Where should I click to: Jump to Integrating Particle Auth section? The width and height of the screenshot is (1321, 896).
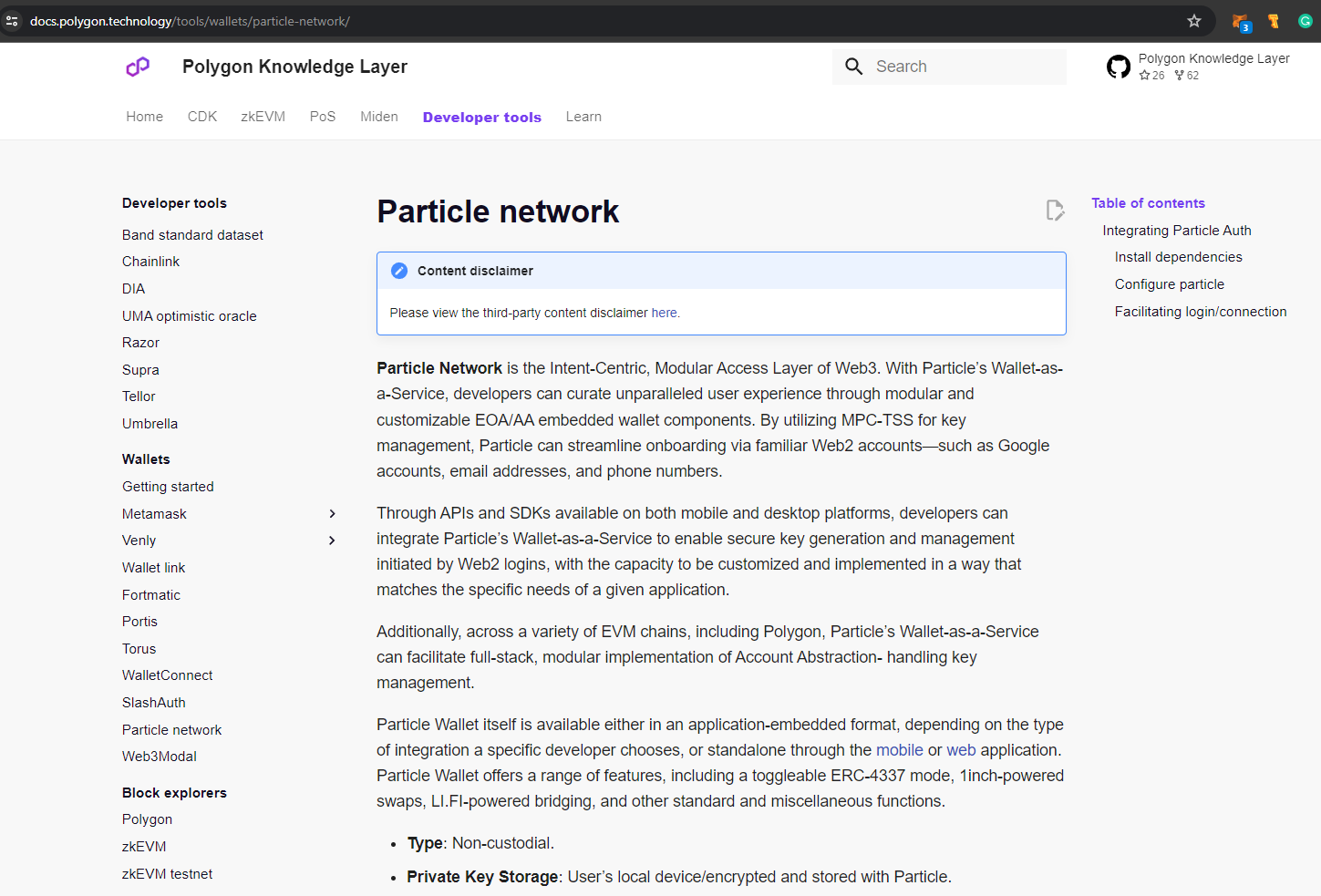point(1177,231)
